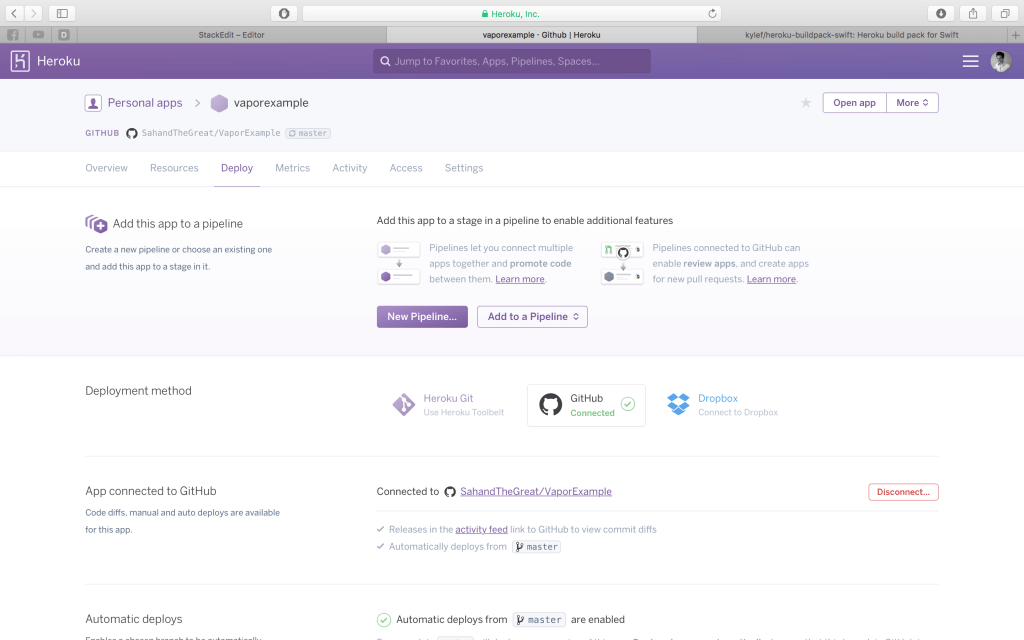Click the master branch tag after Automatically deploys from

pos(537,547)
